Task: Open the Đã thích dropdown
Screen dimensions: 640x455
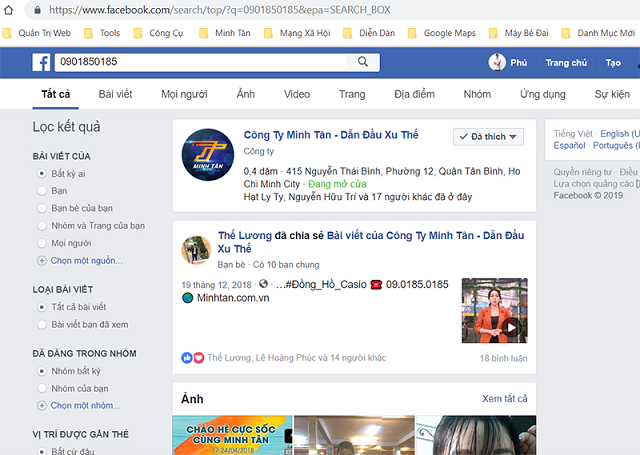Action: pos(488,137)
